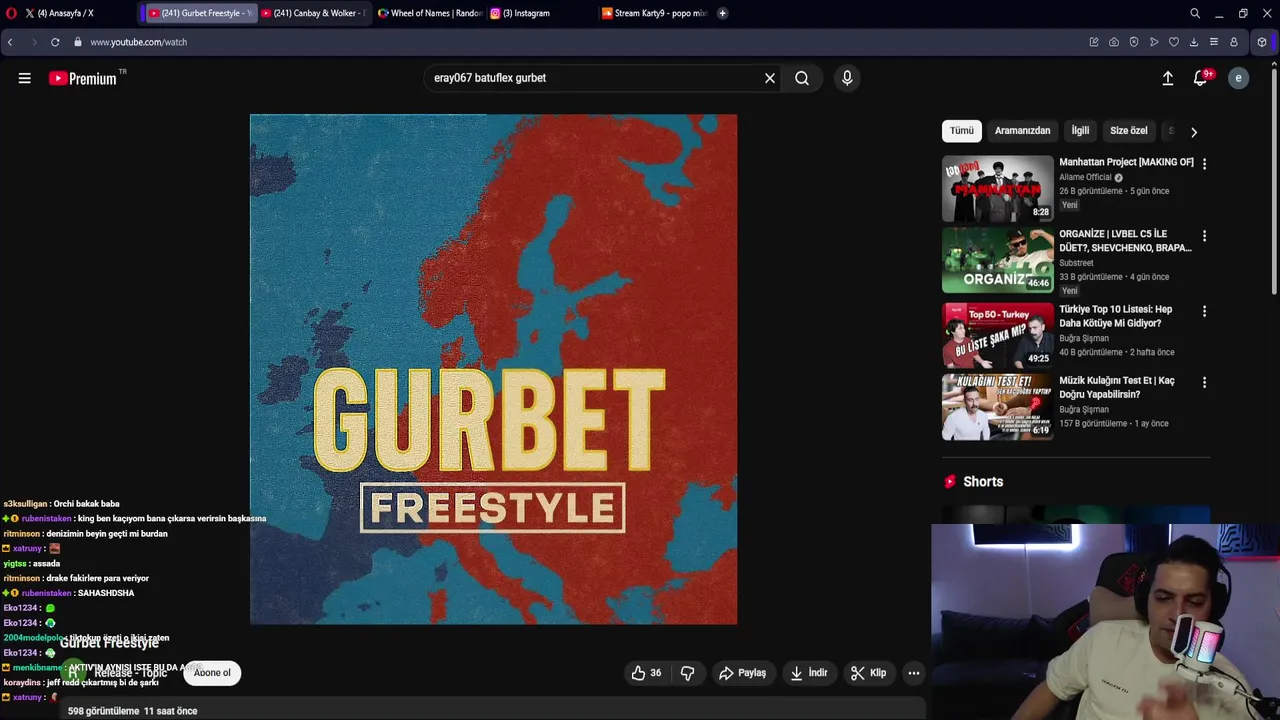Viewport: 1280px width, 720px height.
Task: Open options for Türkiye Top 10 Listesi video
Action: (x=1204, y=311)
